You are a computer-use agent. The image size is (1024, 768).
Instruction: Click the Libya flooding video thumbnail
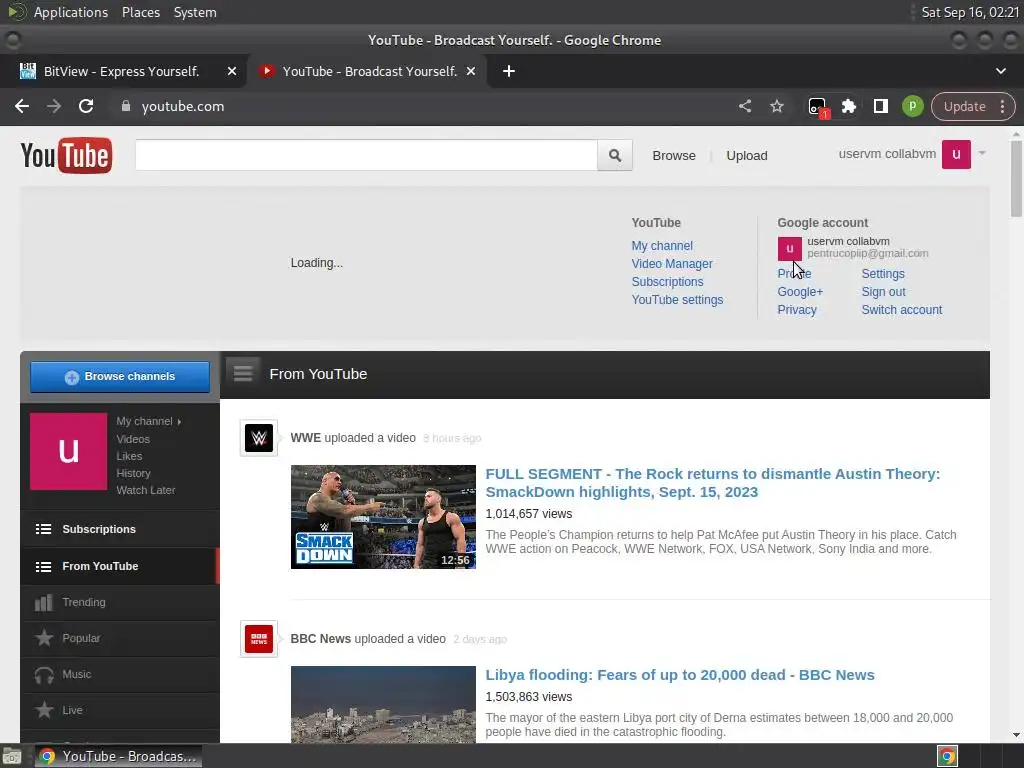point(383,704)
